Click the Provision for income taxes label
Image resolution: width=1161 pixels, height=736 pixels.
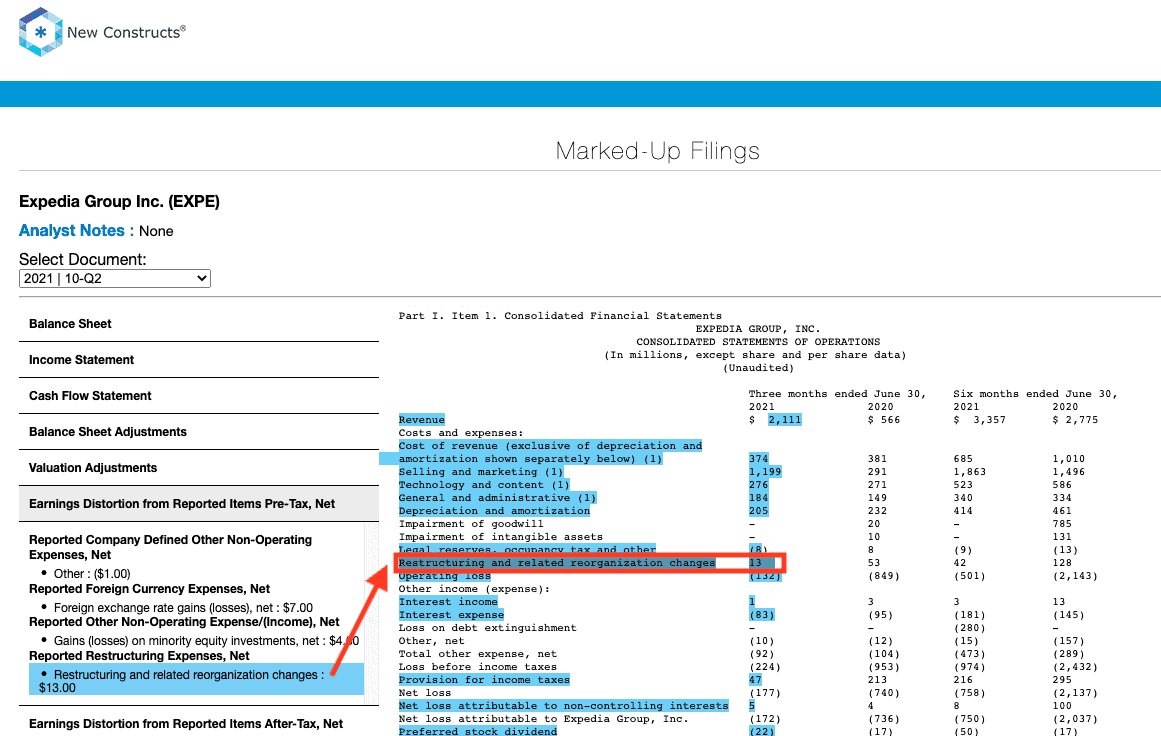coord(484,680)
